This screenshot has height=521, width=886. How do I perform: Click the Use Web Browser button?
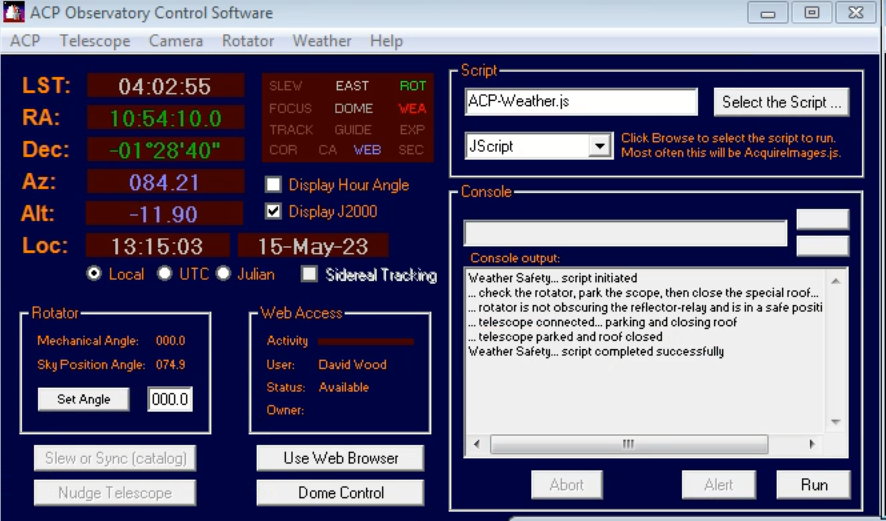340,458
